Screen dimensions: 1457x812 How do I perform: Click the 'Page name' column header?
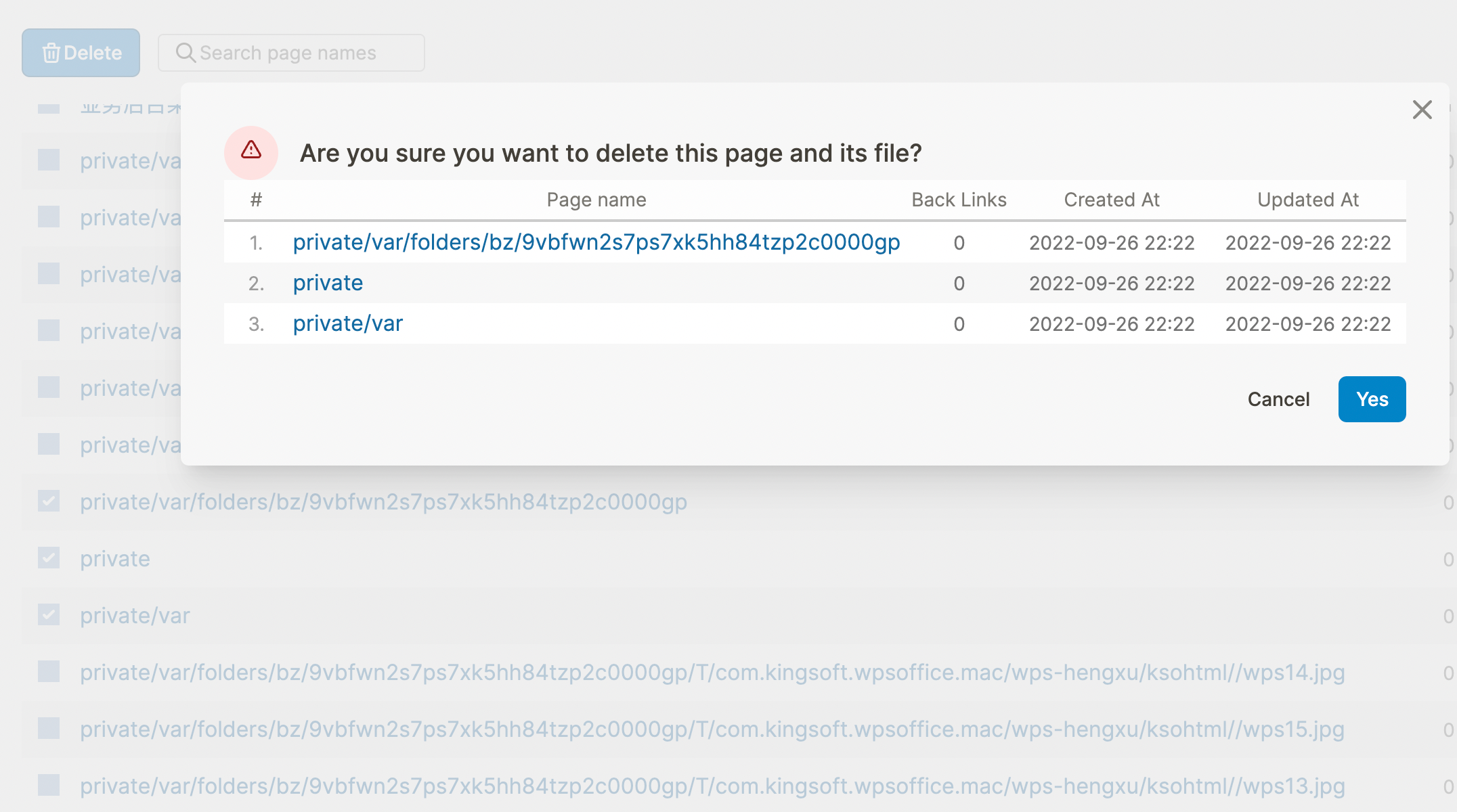point(596,200)
